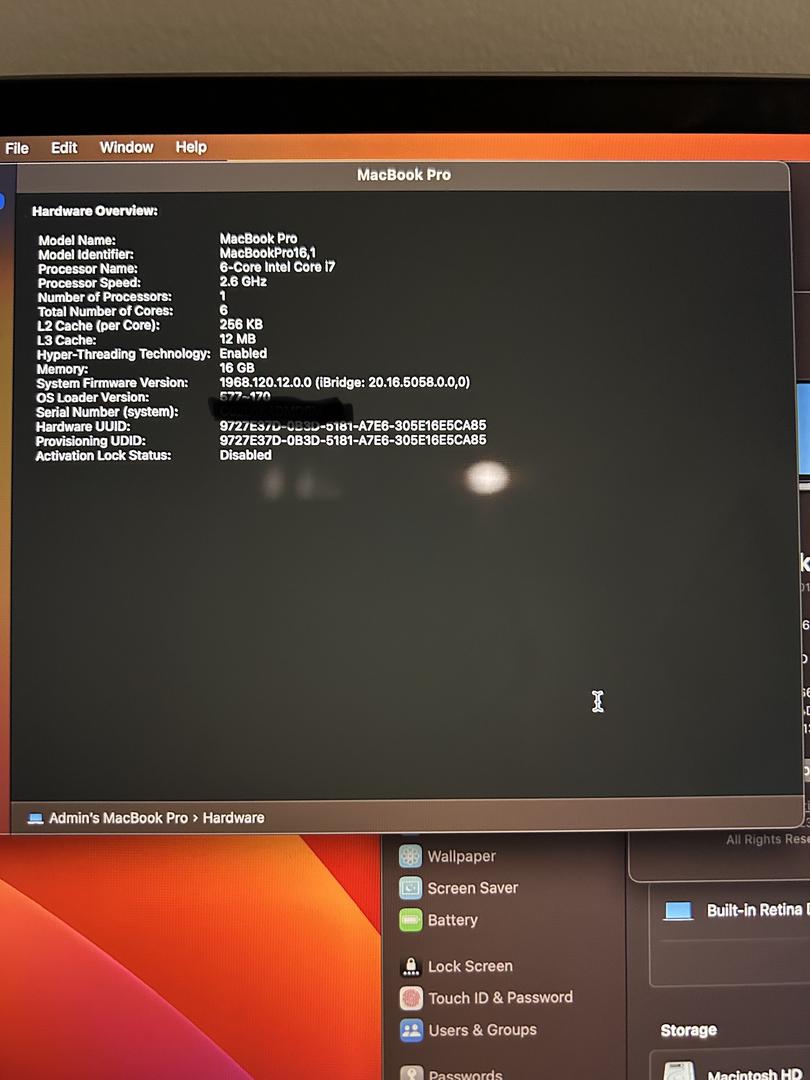Click the laptop icon in the path bar

[35, 818]
